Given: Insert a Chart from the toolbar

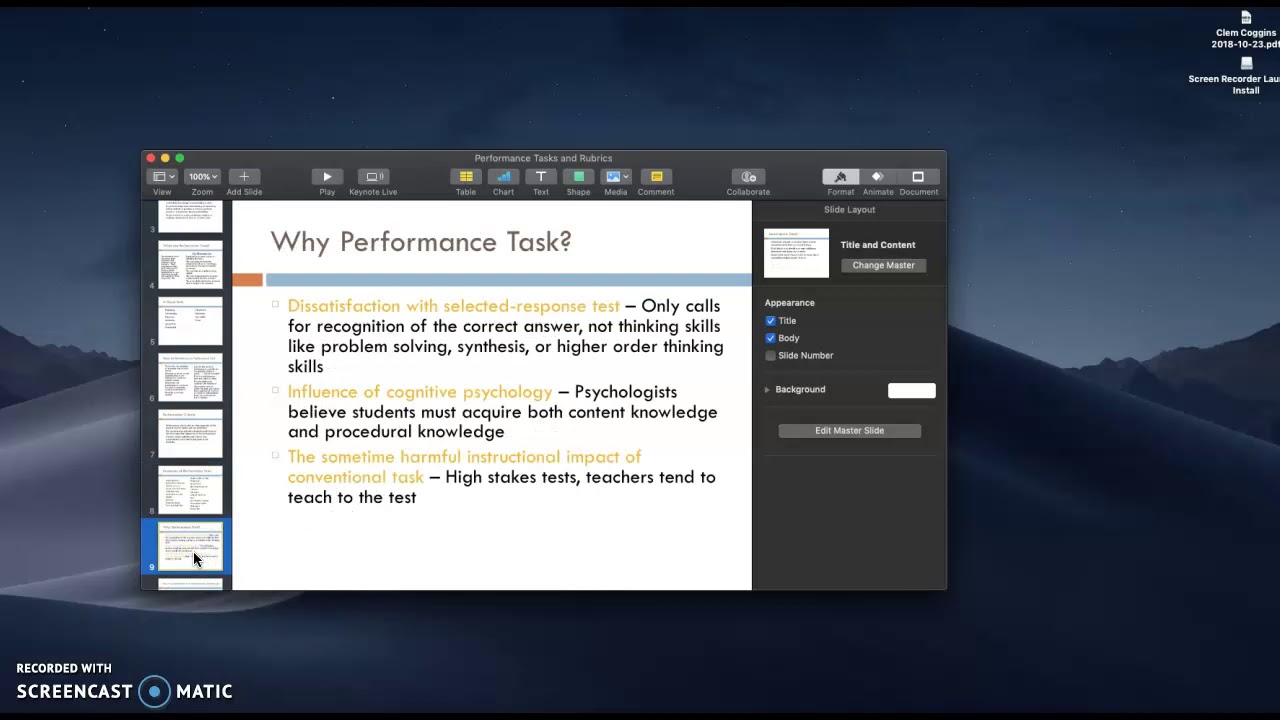Looking at the screenshot, I should click(503, 177).
